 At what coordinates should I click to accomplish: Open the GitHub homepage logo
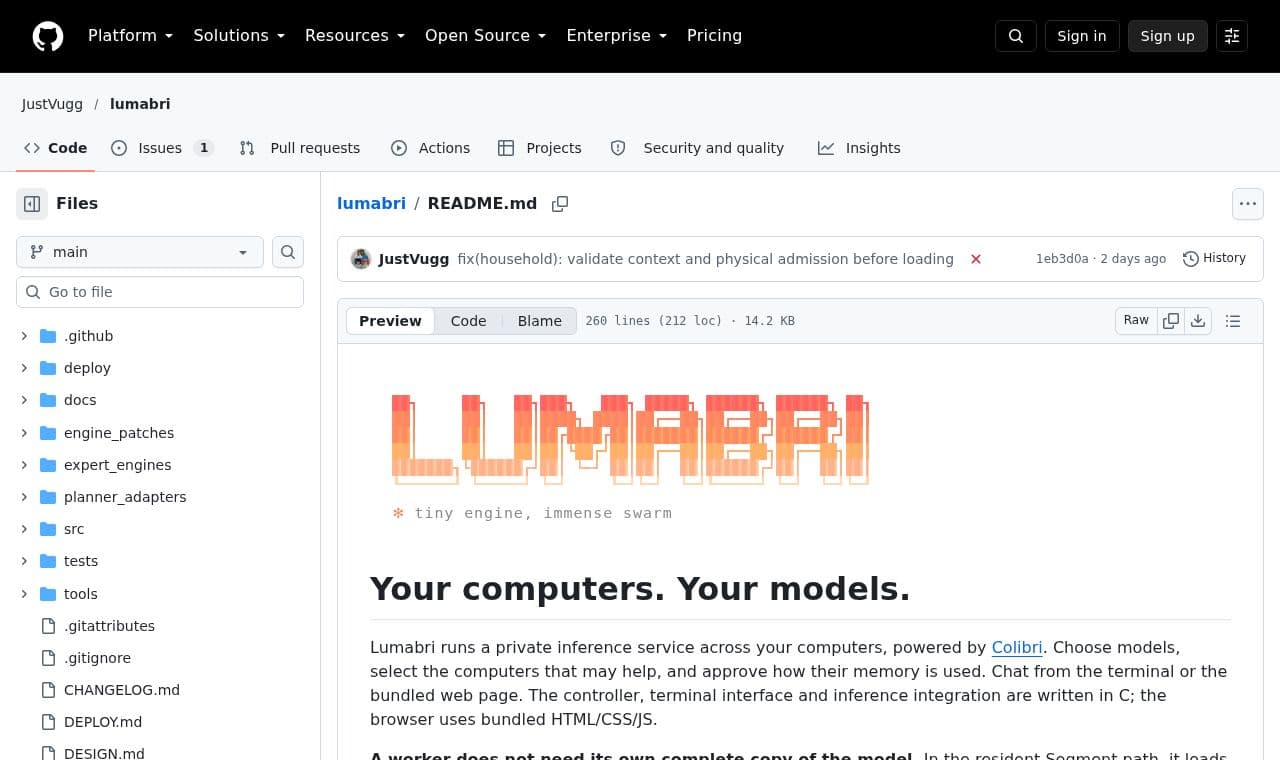click(48, 36)
